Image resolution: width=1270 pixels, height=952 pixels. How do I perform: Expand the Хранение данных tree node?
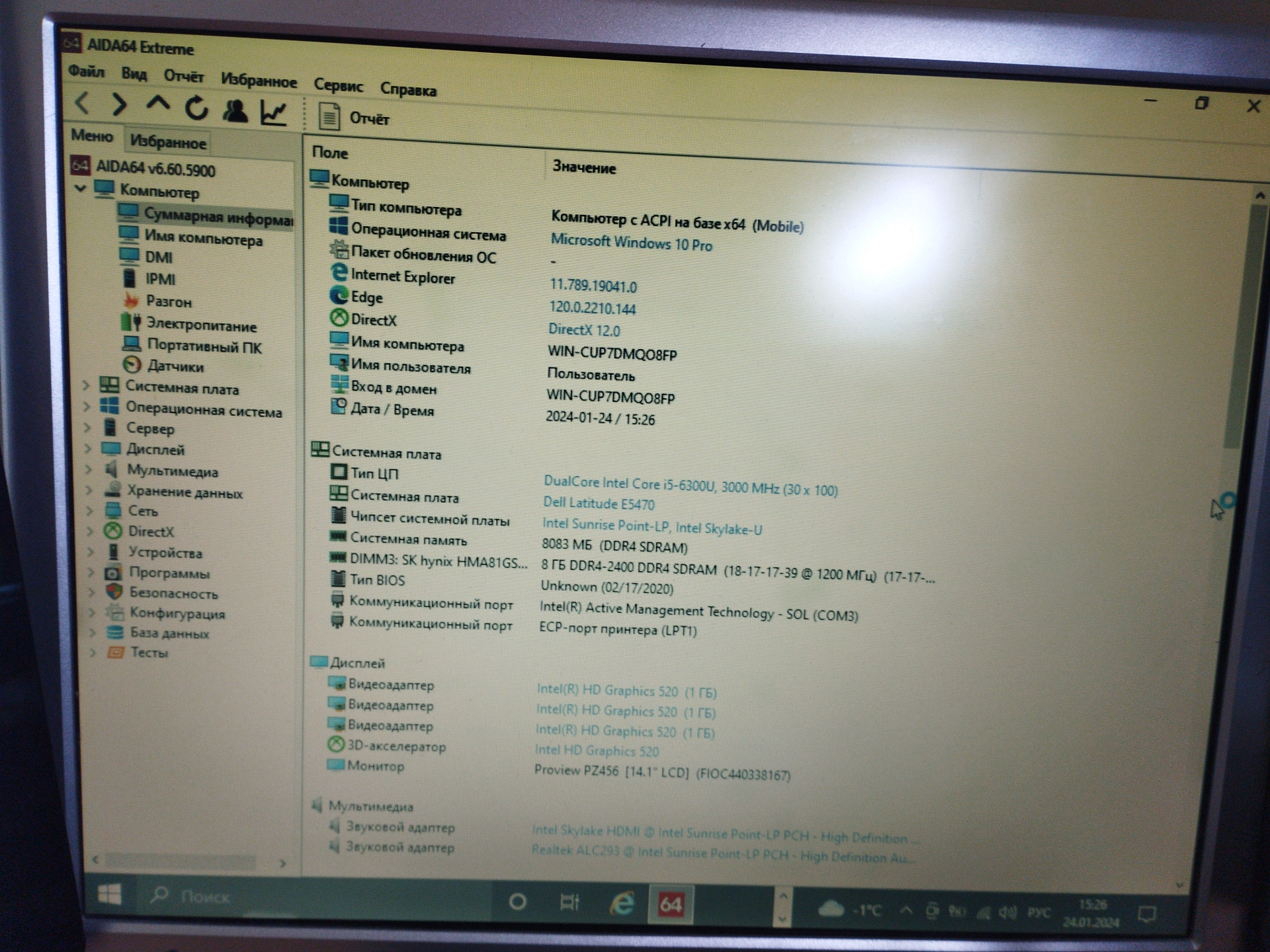coord(89,490)
